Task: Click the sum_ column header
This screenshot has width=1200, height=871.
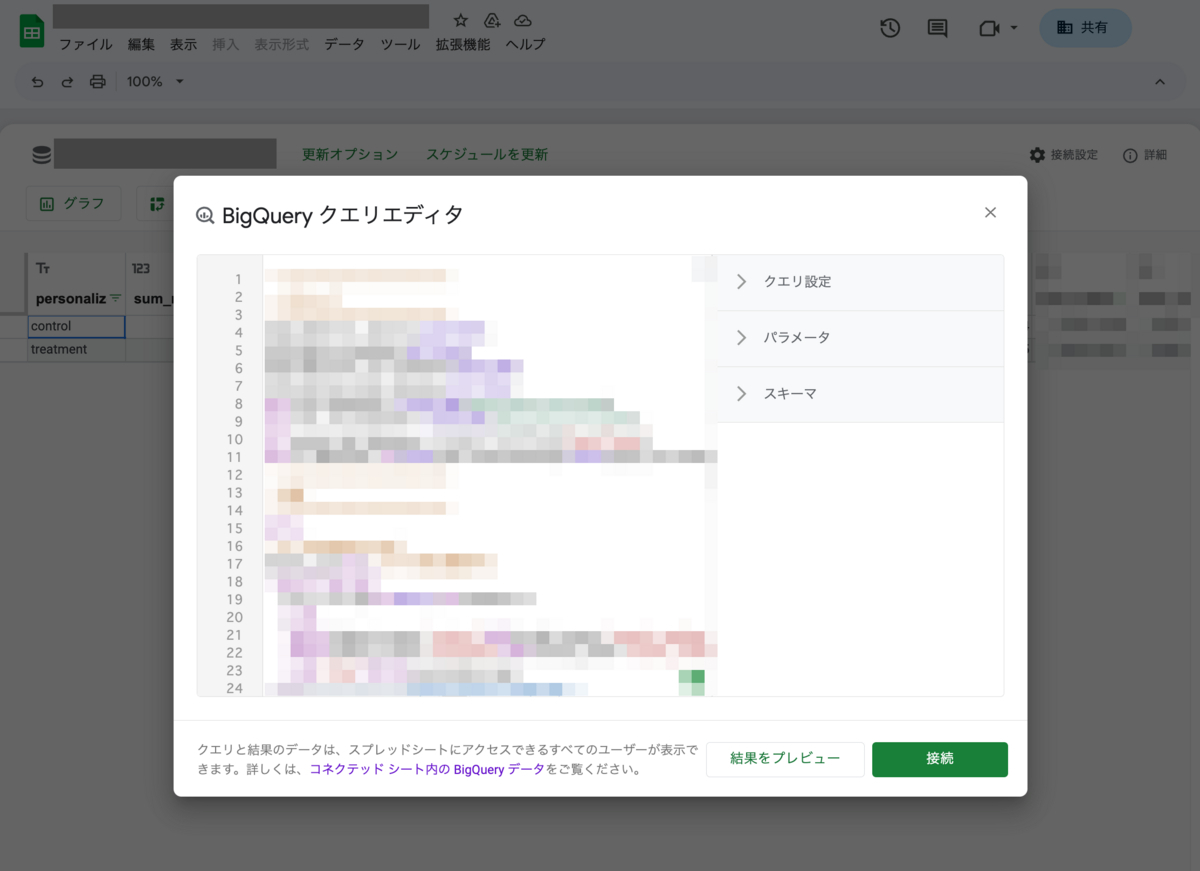Action: tap(154, 298)
